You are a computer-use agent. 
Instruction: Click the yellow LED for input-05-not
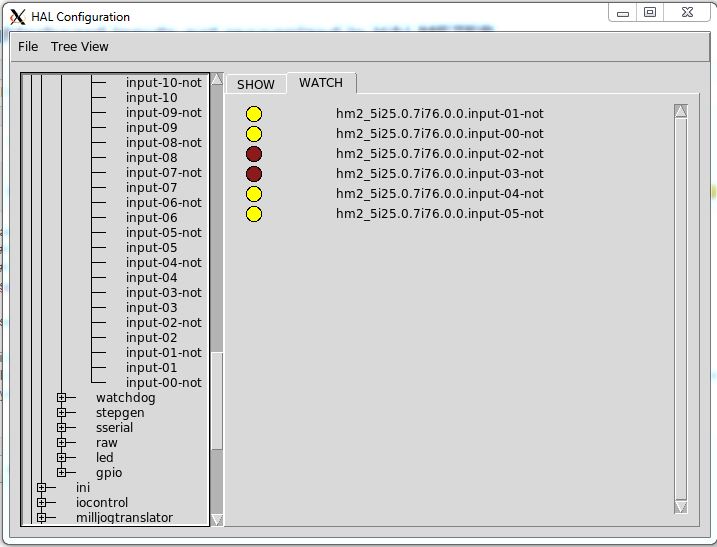coord(254,214)
